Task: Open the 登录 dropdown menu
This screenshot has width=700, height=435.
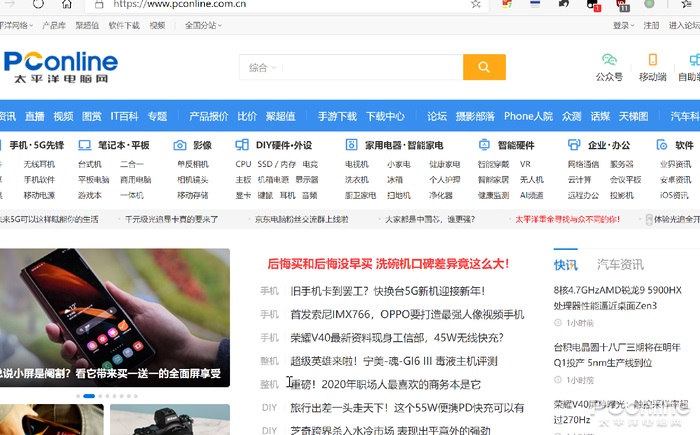Action: click(x=623, y=25)
